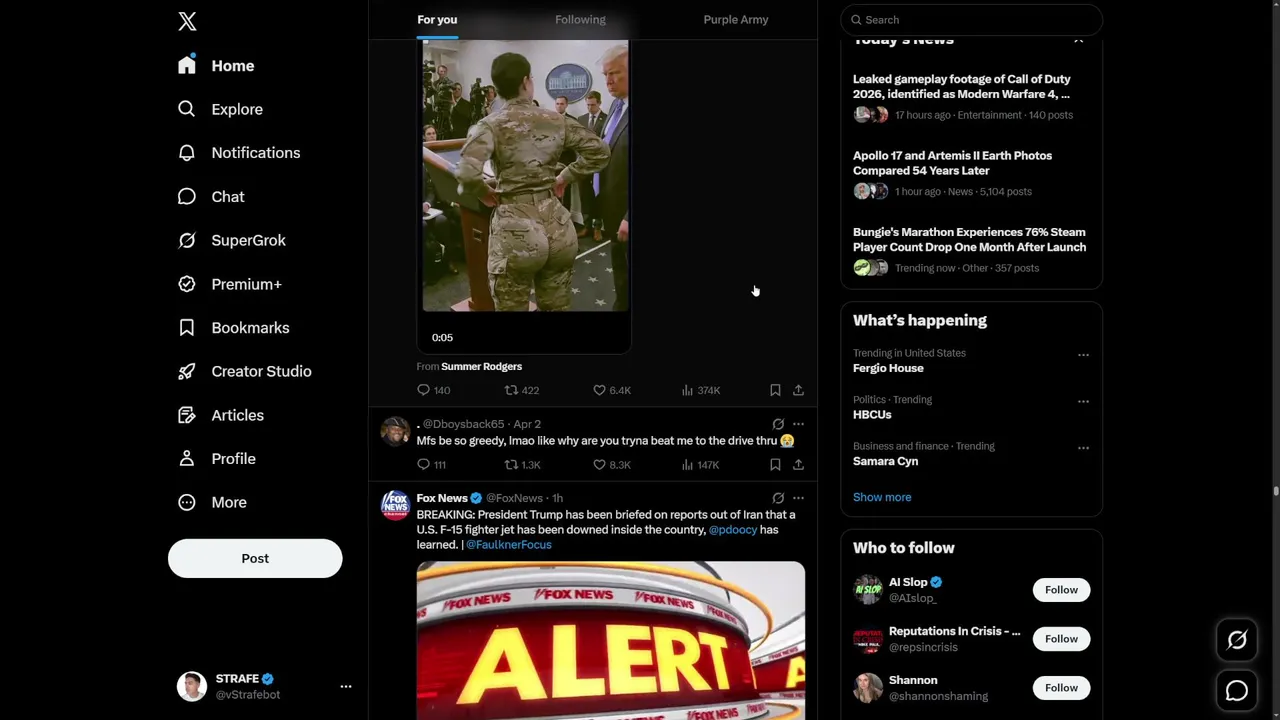Screen dimensions: 1280x720
Task: Repost Dboysback65 post with 1.3K reposts
Action: [x=522, y=465]
